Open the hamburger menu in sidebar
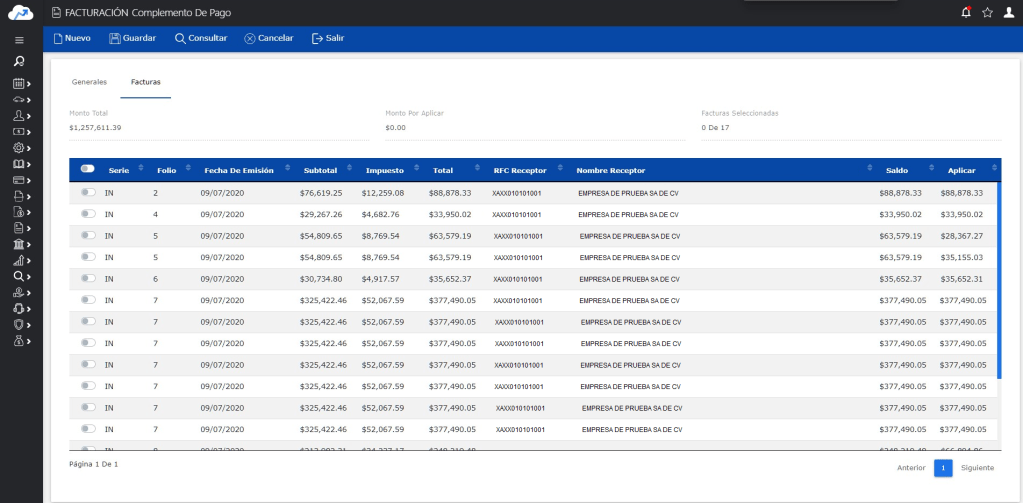1023x503 pixels. coord(19,40)
